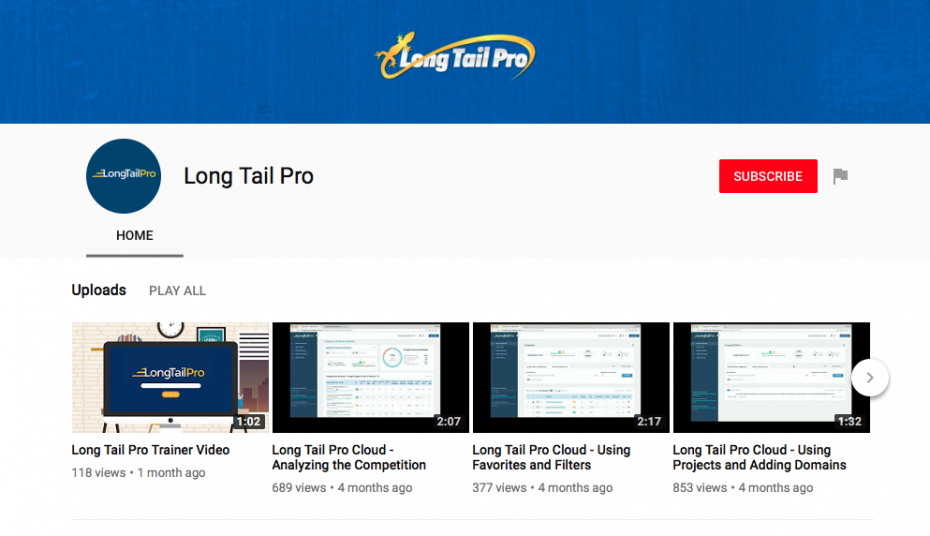930x536 pixels.
Task: Click the report flag icon
Action: pos(840,177)
